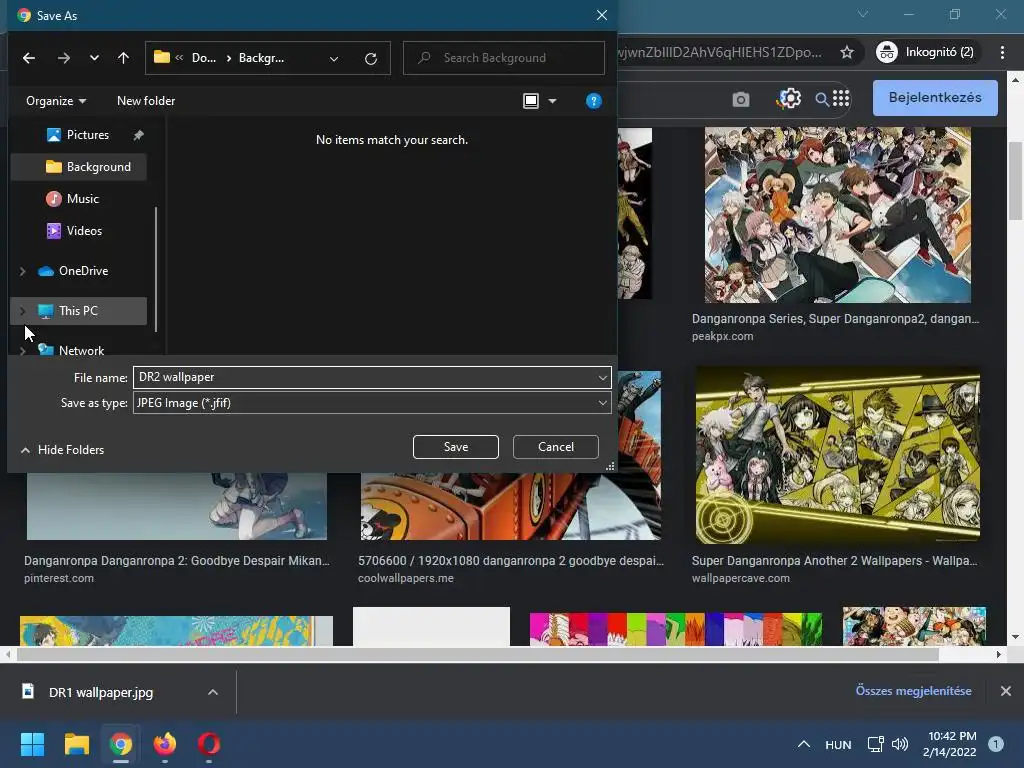
Task: Select Network in navigation pane
Action: pos(81,350)
